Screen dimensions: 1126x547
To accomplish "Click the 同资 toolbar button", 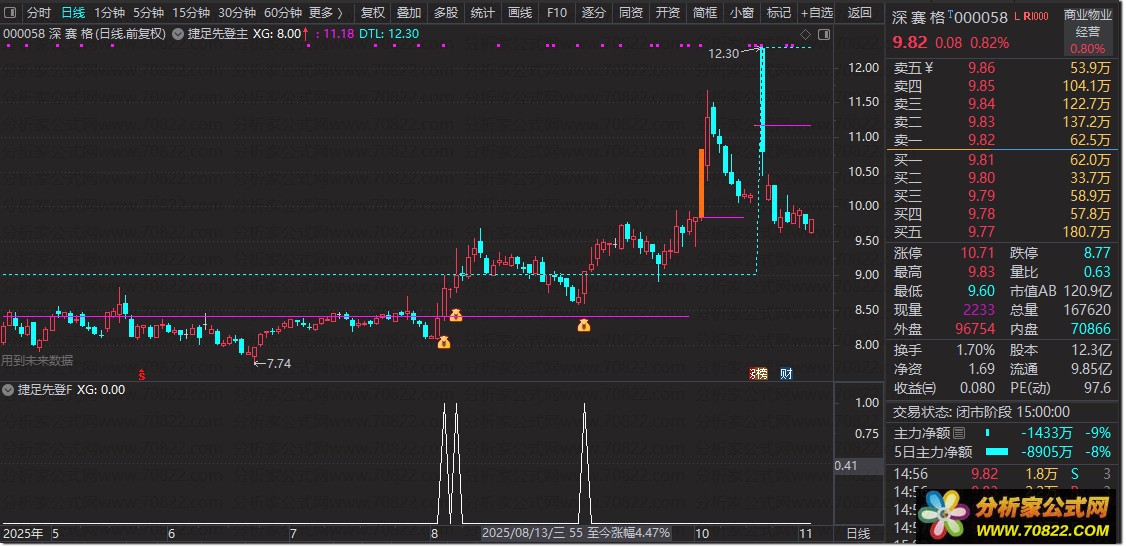I will pyautogui.click(x=631, y=12).
